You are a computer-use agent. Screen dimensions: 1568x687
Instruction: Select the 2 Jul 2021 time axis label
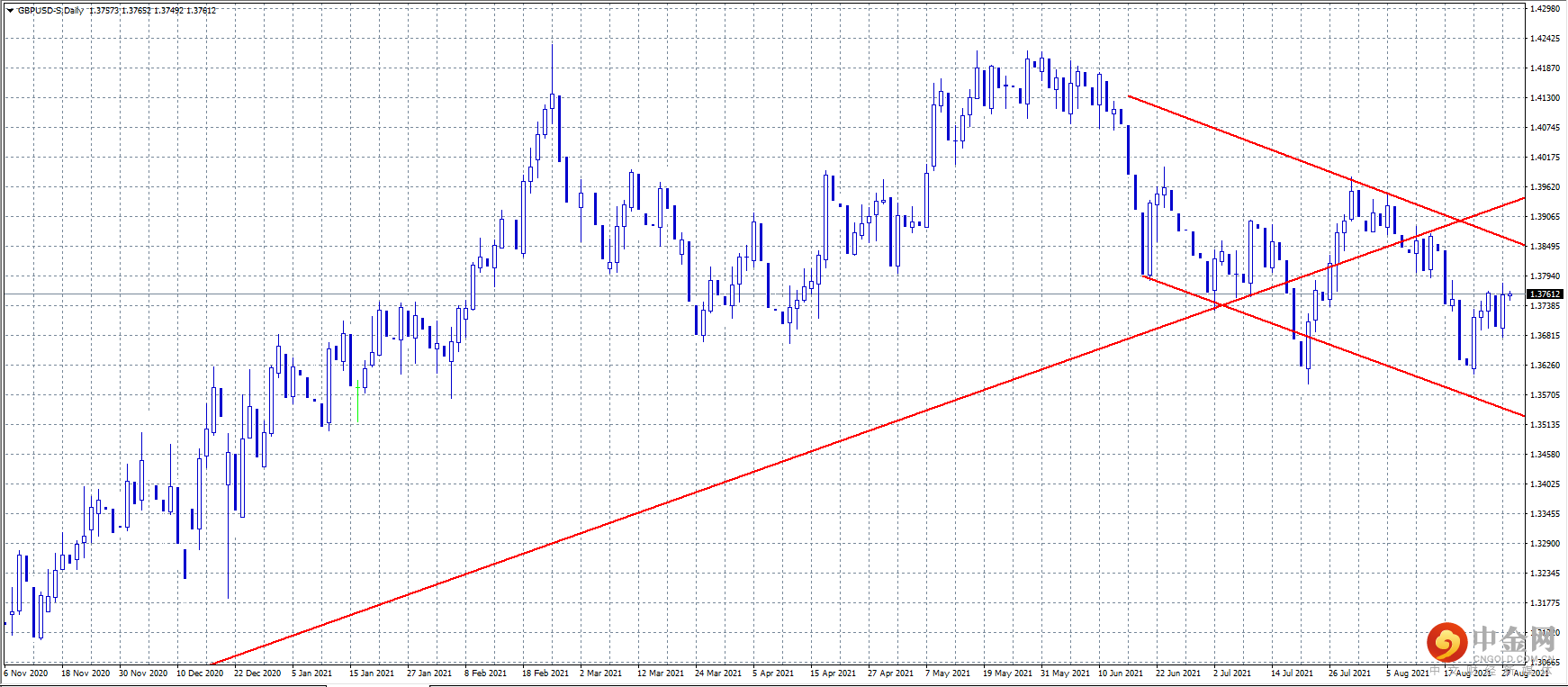click(x=1232, y=673)
